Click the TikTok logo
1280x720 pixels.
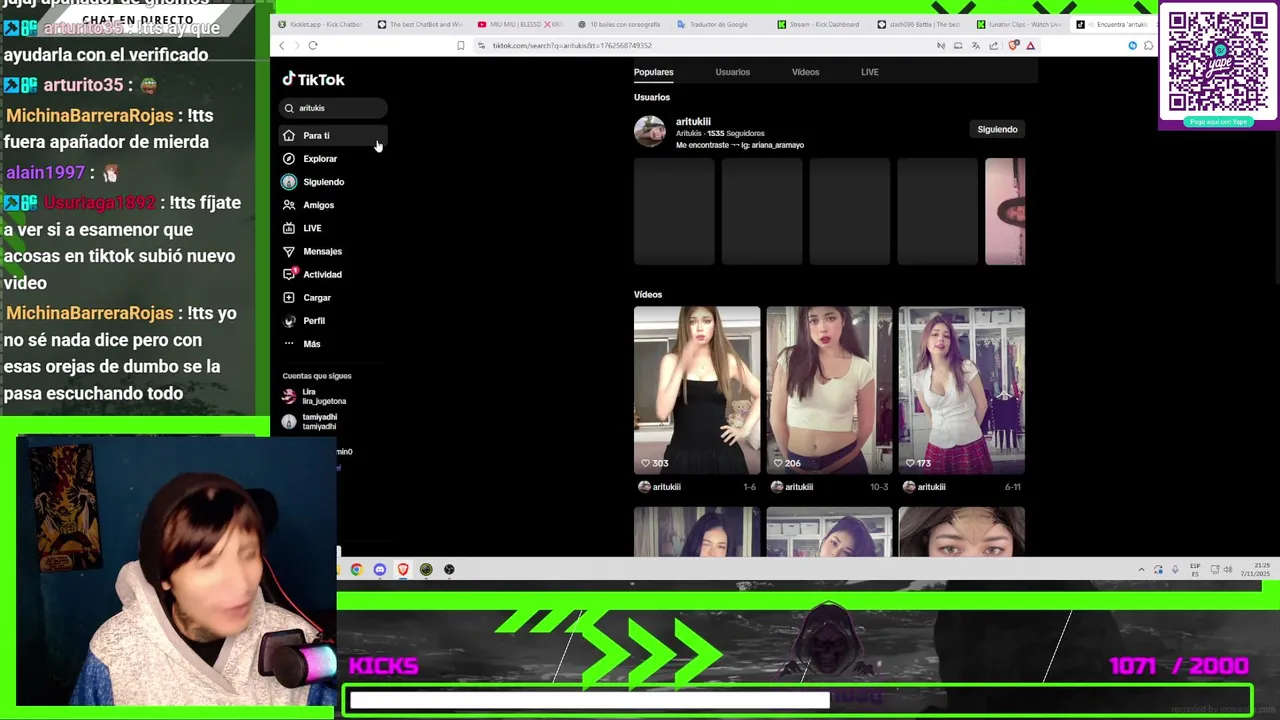pyautogui.click(x=313, y=79)
